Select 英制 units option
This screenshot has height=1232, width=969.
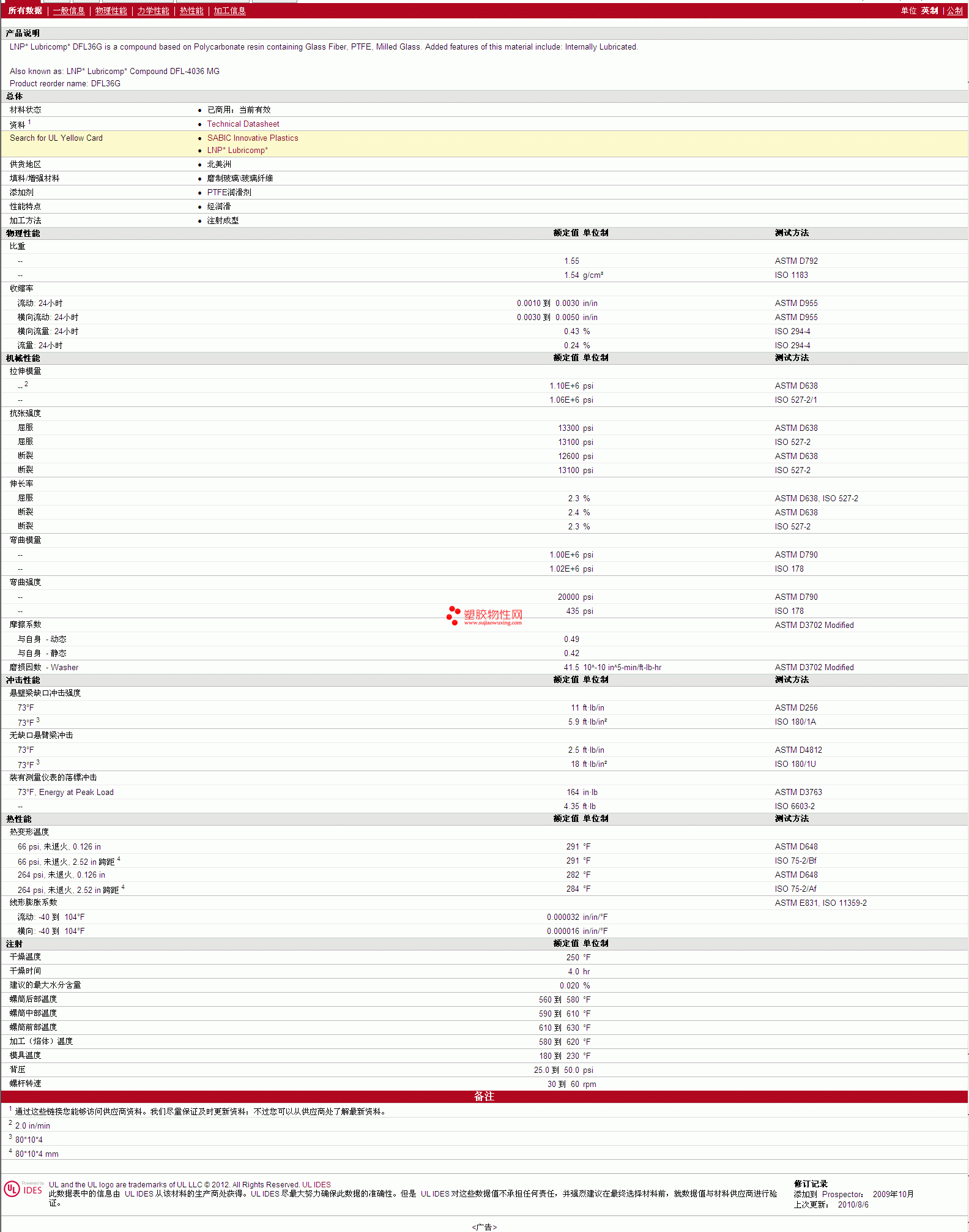tap(929, 11)
